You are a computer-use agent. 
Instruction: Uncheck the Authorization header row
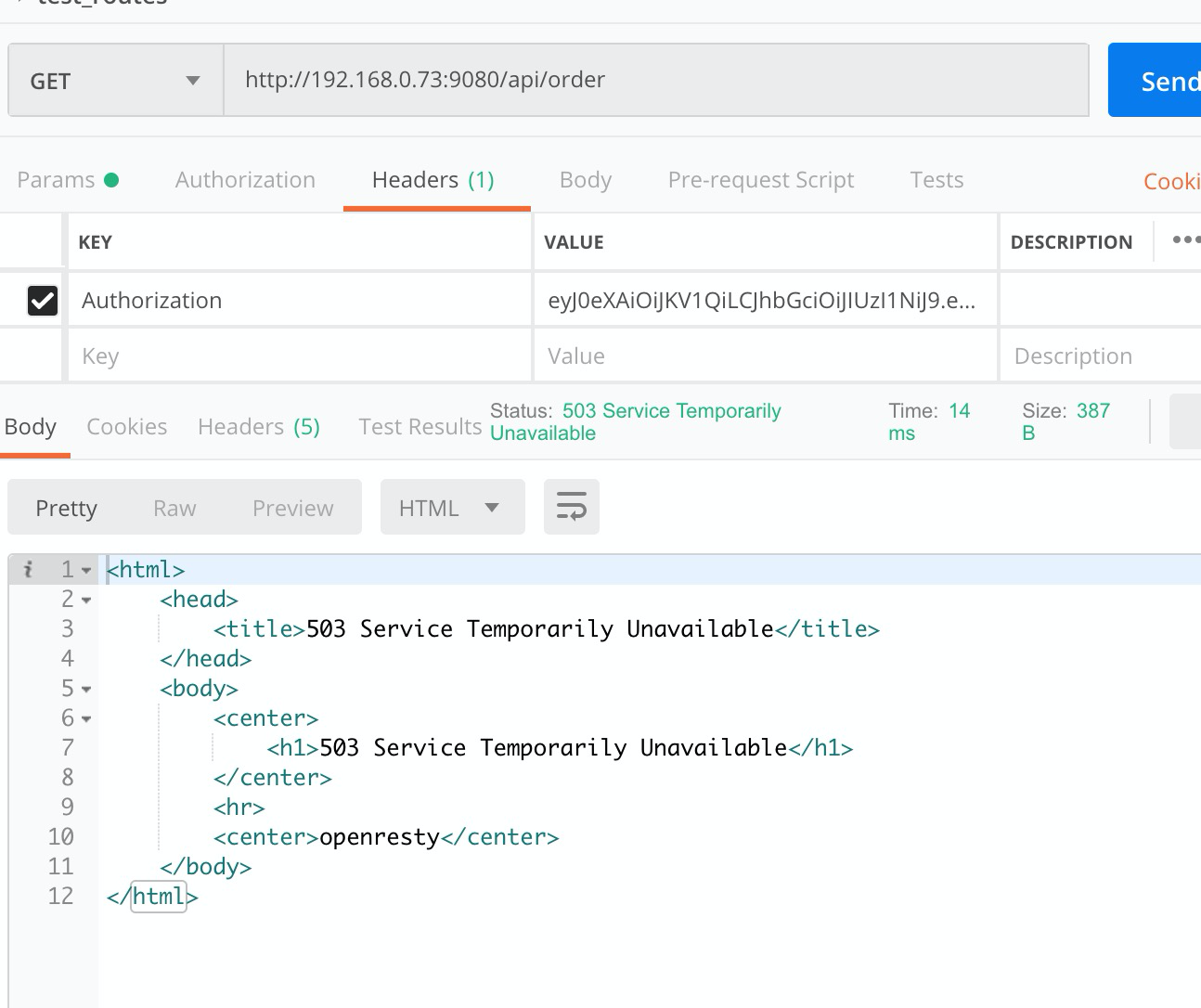42,300
